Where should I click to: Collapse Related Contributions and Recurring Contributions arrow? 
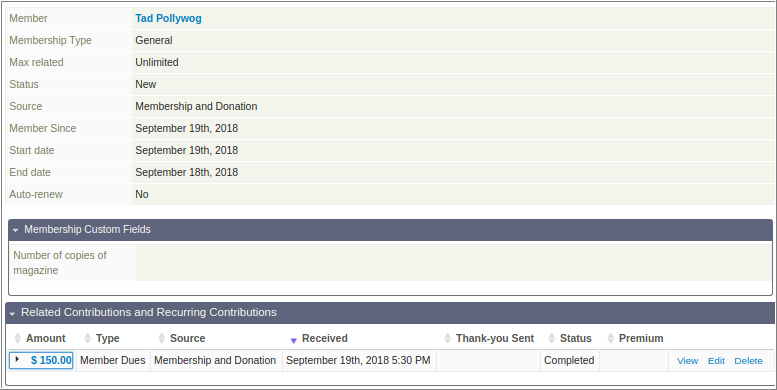pos(12,313)
